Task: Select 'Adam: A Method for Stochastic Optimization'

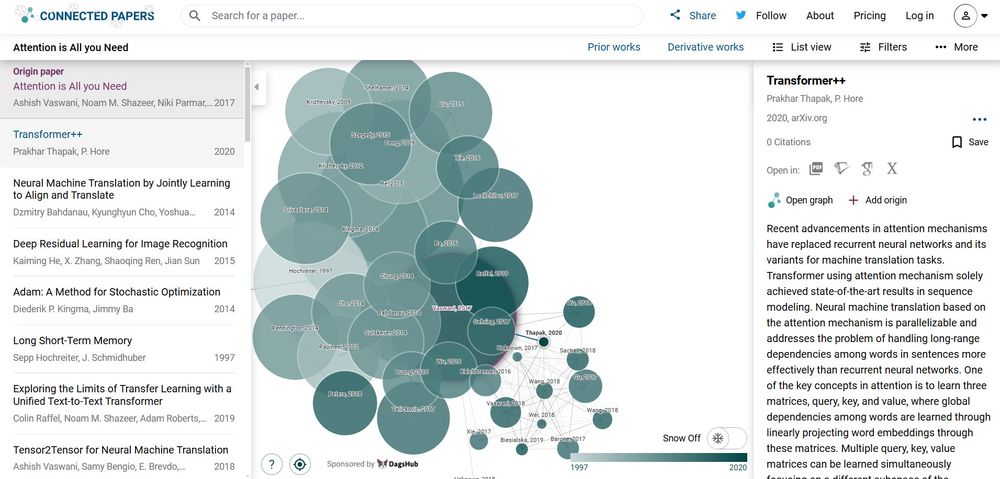Action: pos(122,300)
